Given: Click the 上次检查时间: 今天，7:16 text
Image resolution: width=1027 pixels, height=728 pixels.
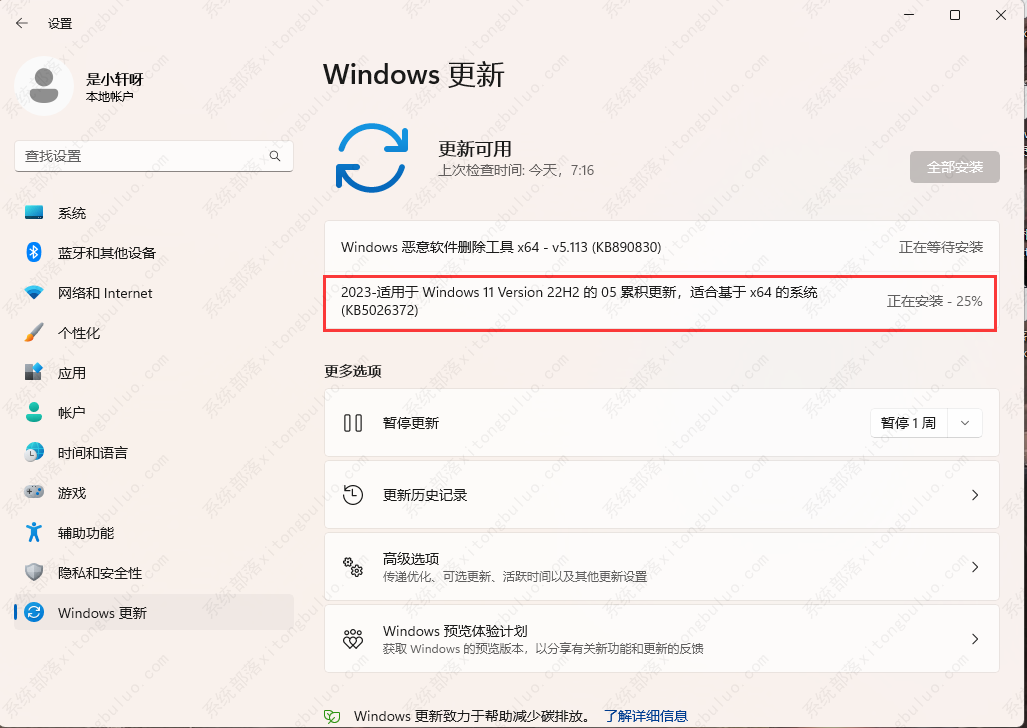Looking at the screenshot, I should pos(516,170).
